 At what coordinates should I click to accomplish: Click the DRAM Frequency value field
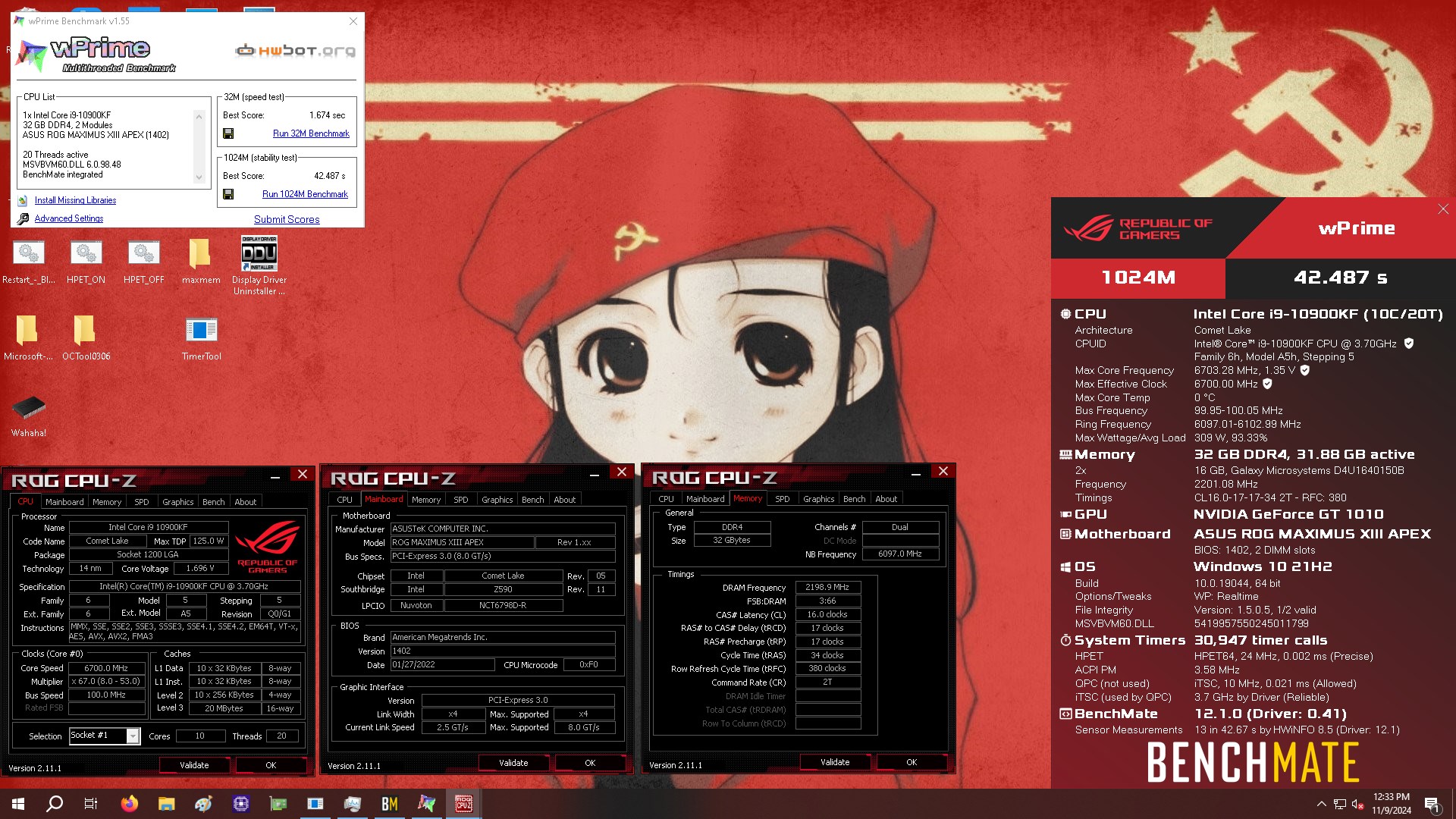pos(827,587)
